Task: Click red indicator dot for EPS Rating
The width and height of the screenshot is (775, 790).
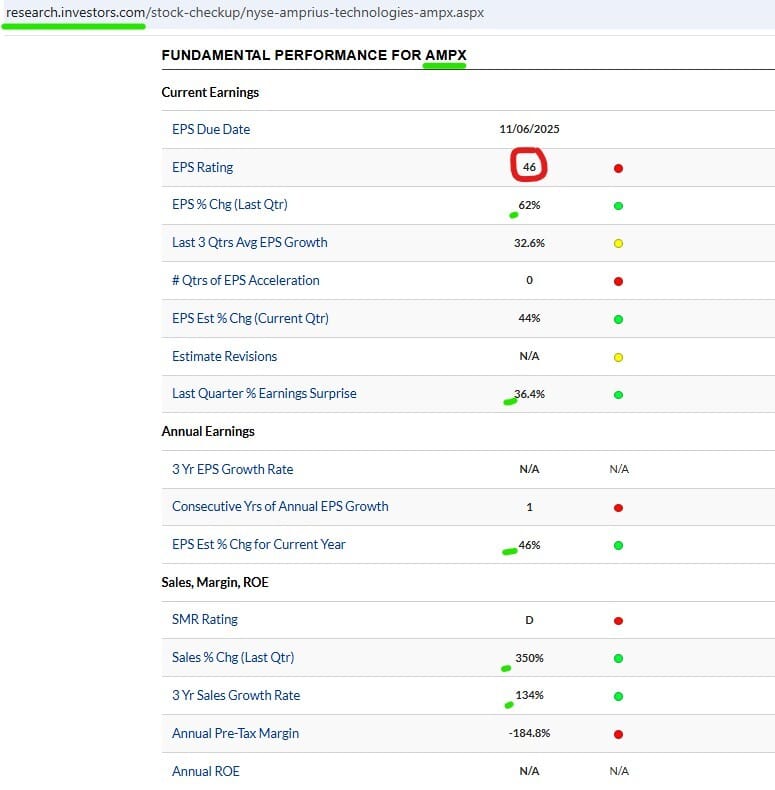Action: coord(618,168)
